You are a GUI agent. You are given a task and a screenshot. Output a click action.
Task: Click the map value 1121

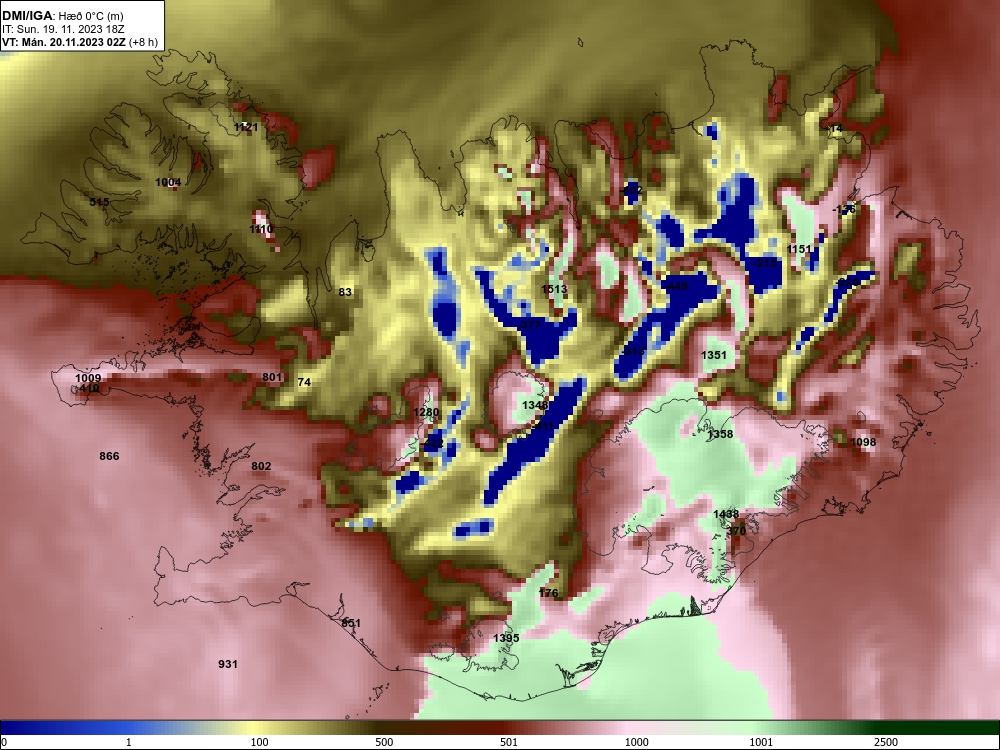coord(246,128)
